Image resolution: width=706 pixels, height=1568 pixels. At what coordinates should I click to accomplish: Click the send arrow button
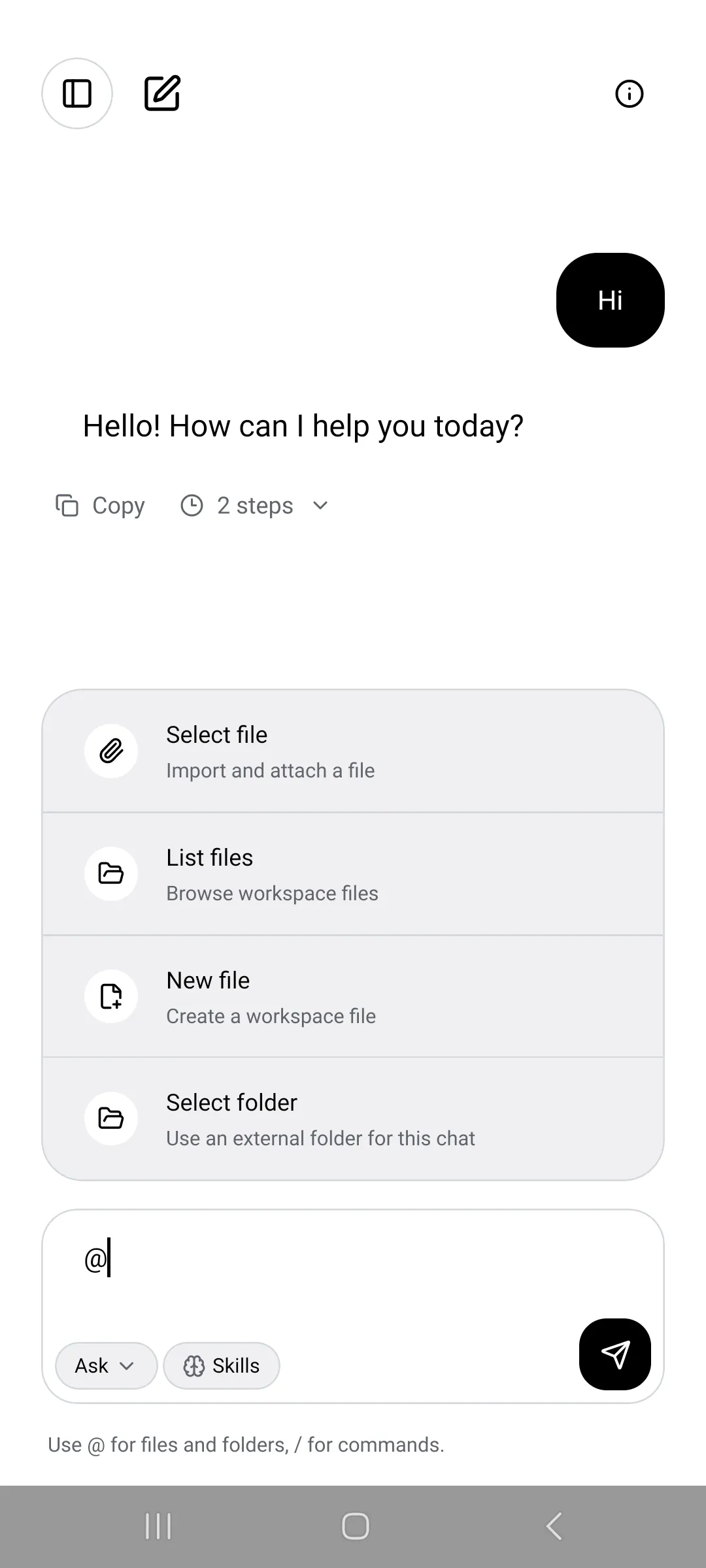pos(615,1354)
